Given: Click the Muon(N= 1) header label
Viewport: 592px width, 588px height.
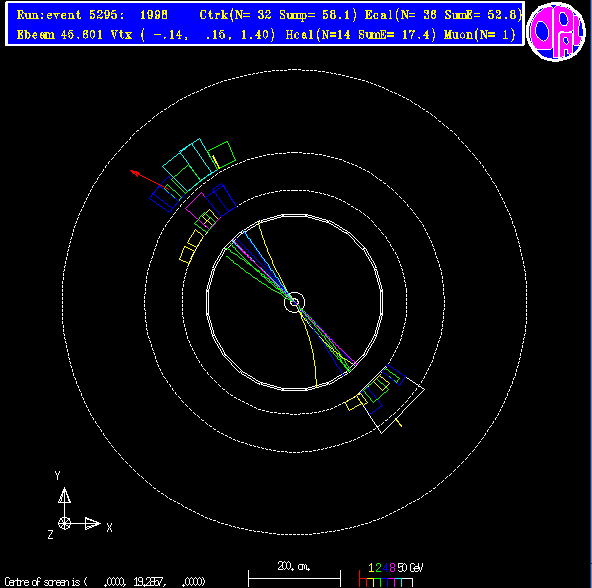Looking at the screenshot, I should click(480, 35).
